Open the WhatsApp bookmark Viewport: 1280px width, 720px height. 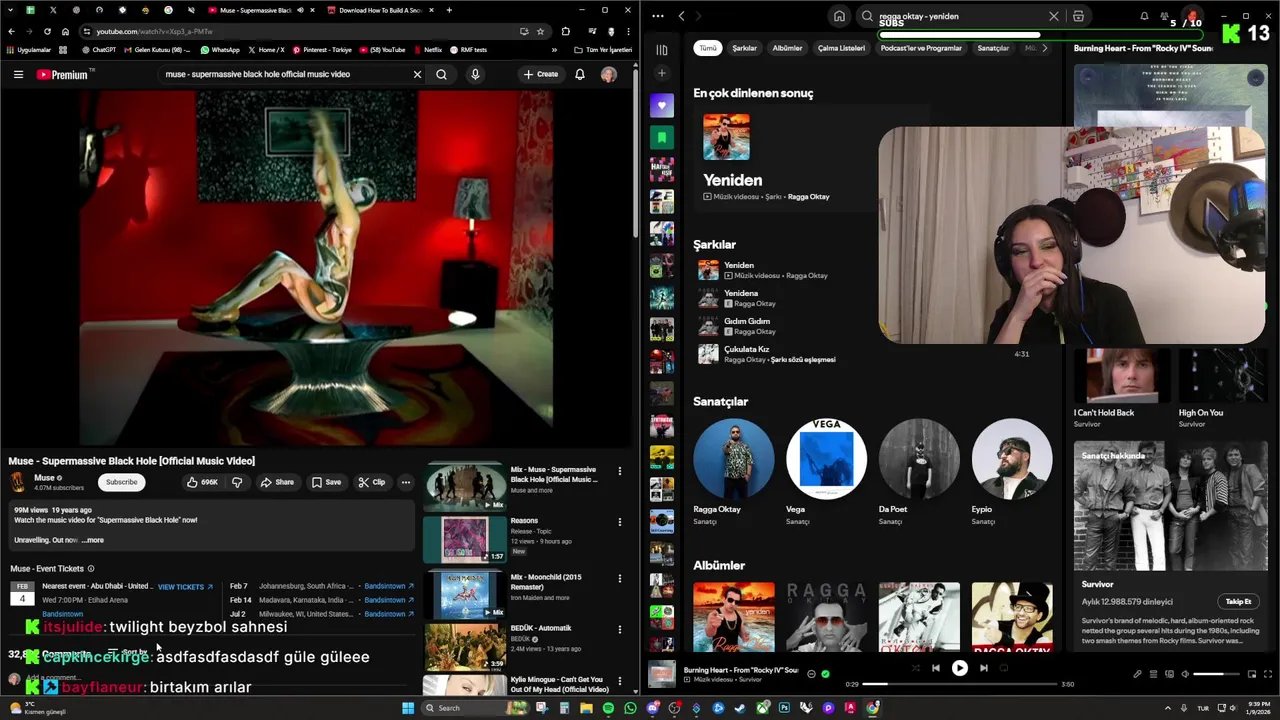point(220,50)
